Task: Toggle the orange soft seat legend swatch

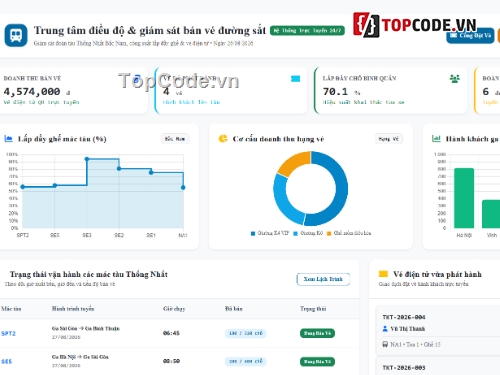Action: (x=329, y=233)
